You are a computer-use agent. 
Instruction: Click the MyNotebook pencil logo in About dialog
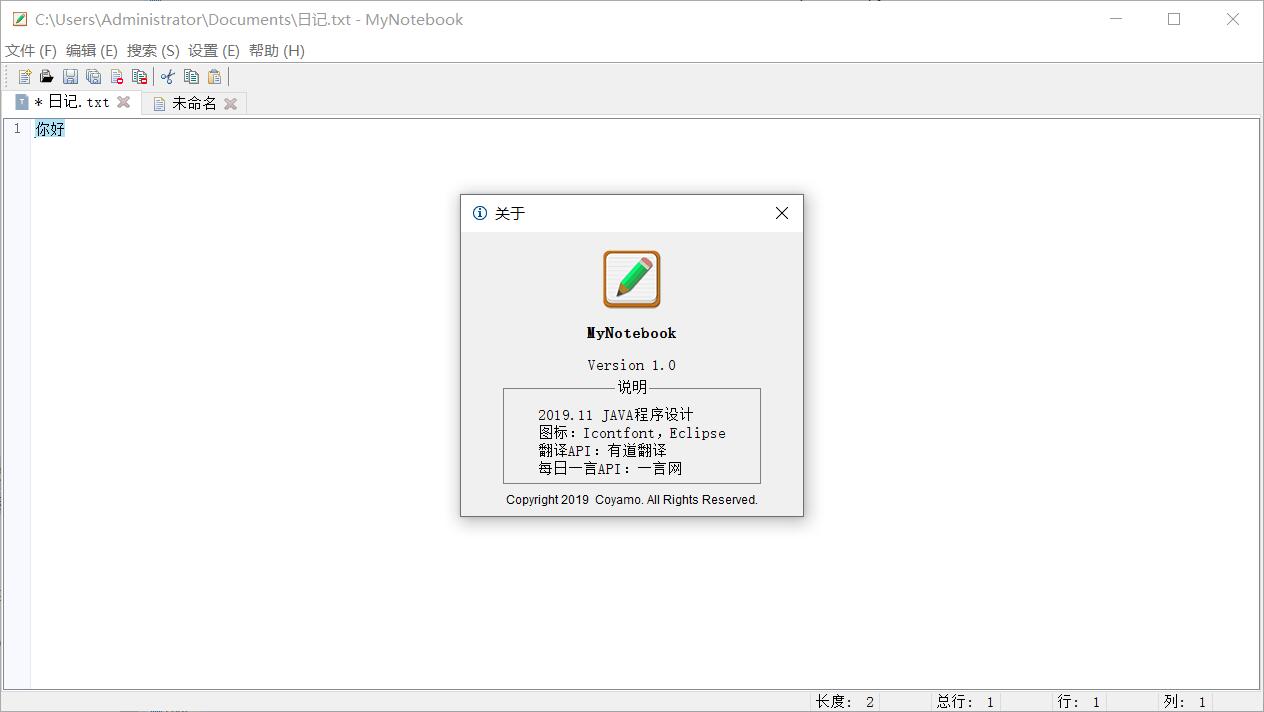tap(632, 279)
